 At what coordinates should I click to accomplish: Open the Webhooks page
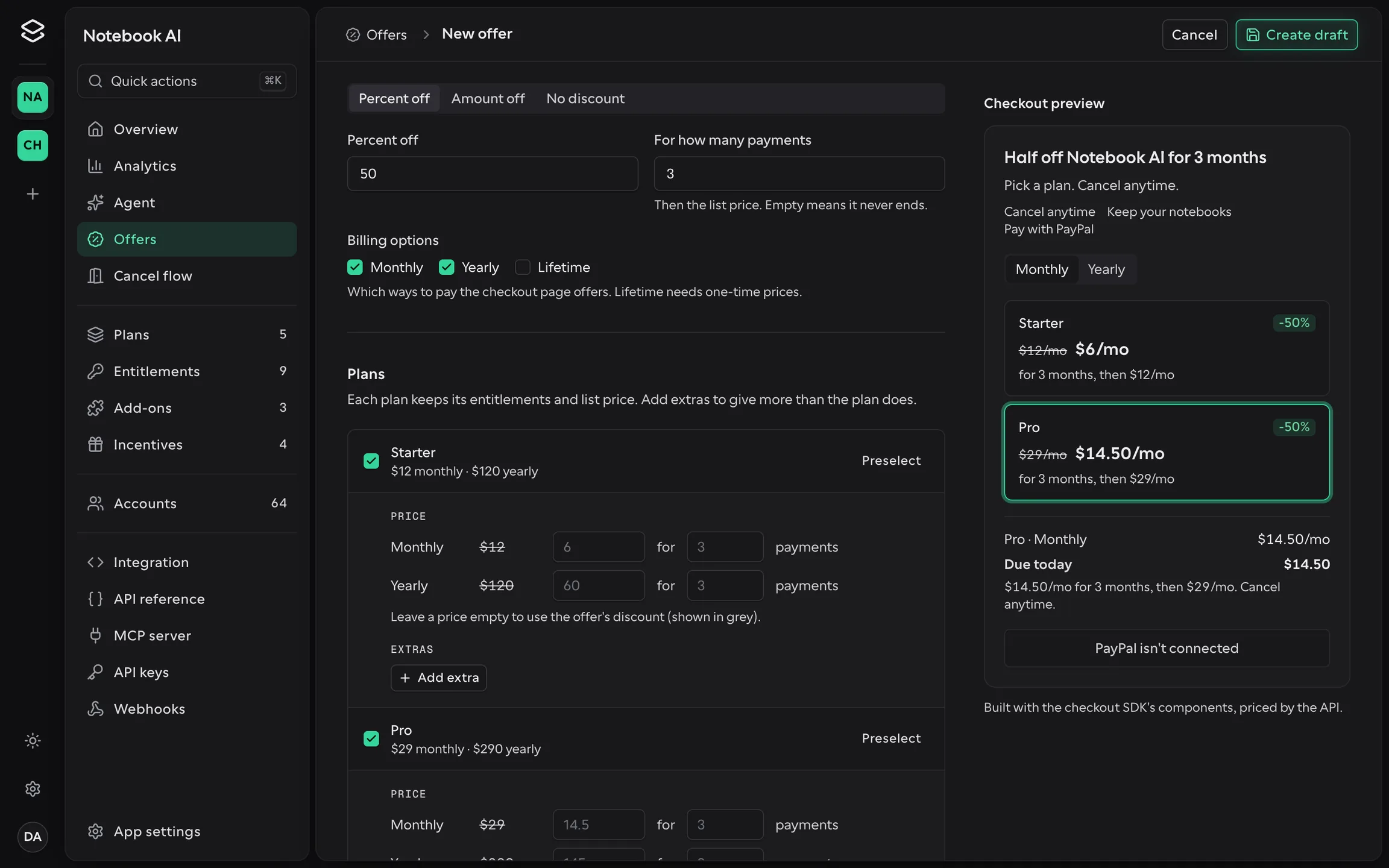(187, 709)
